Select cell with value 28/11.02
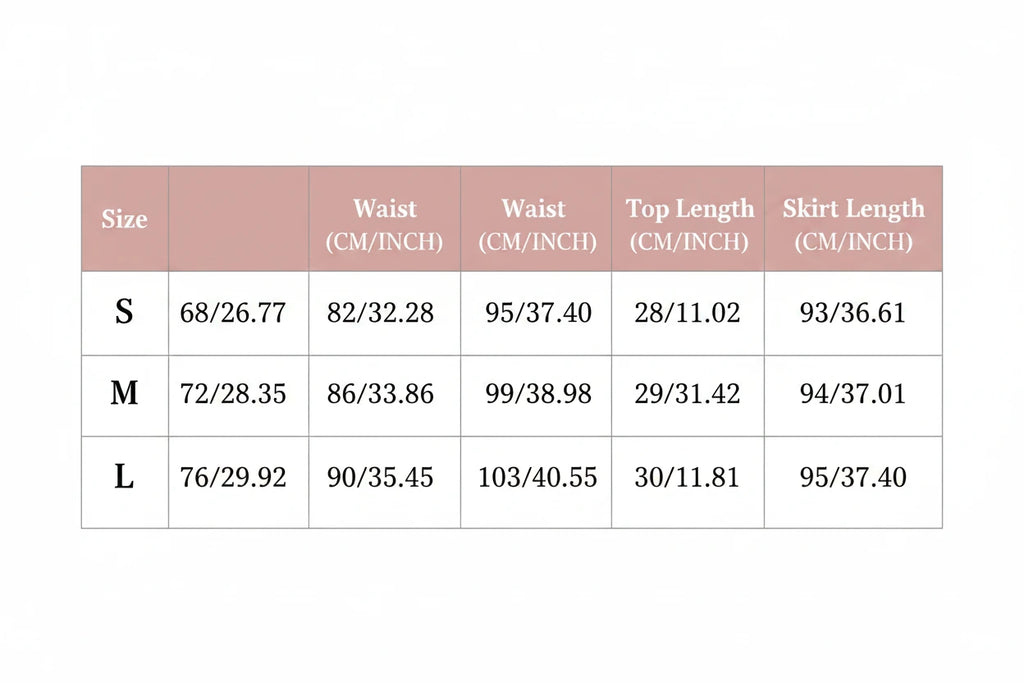The width and height of the screenshot is (1024, 683). click(x=688, y=313)
